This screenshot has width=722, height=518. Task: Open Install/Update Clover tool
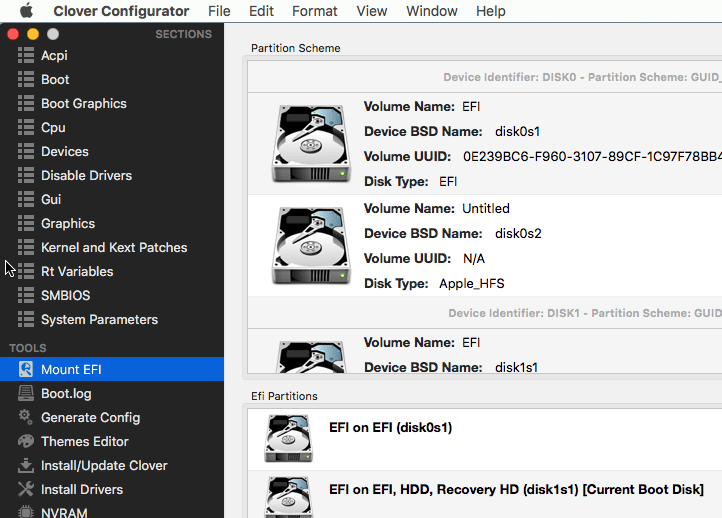tap(112, 465)
